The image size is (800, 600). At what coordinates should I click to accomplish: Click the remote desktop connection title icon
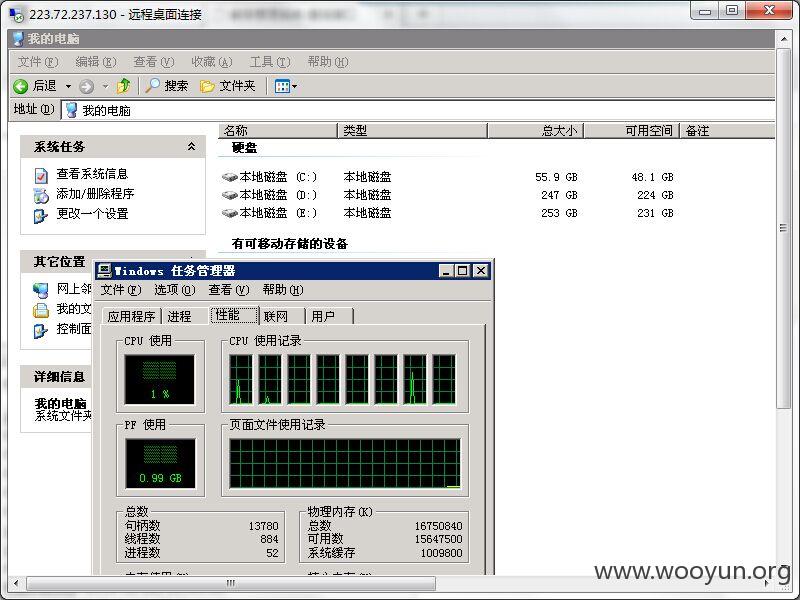(x=17, y=14)
